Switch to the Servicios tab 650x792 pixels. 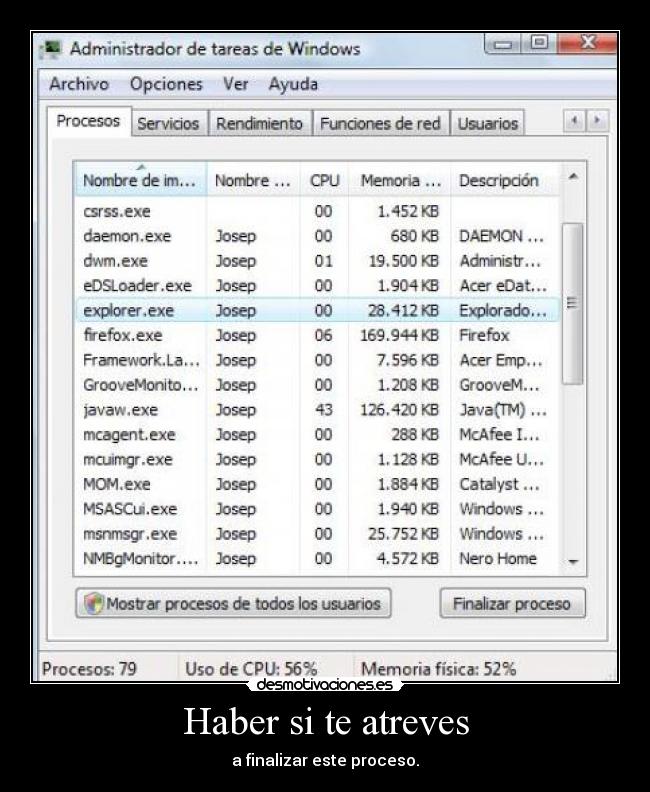(x=168, y=124)
